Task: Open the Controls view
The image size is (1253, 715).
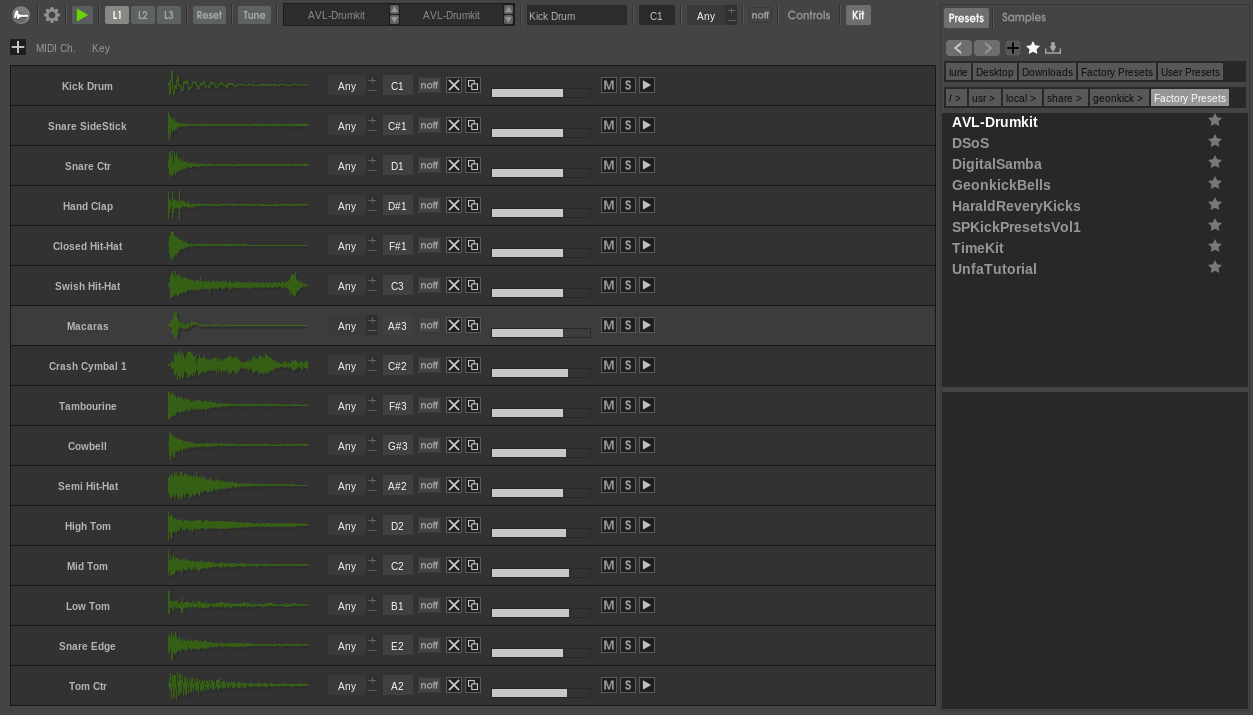Action: pyautogui.click(x=808, y=15)
